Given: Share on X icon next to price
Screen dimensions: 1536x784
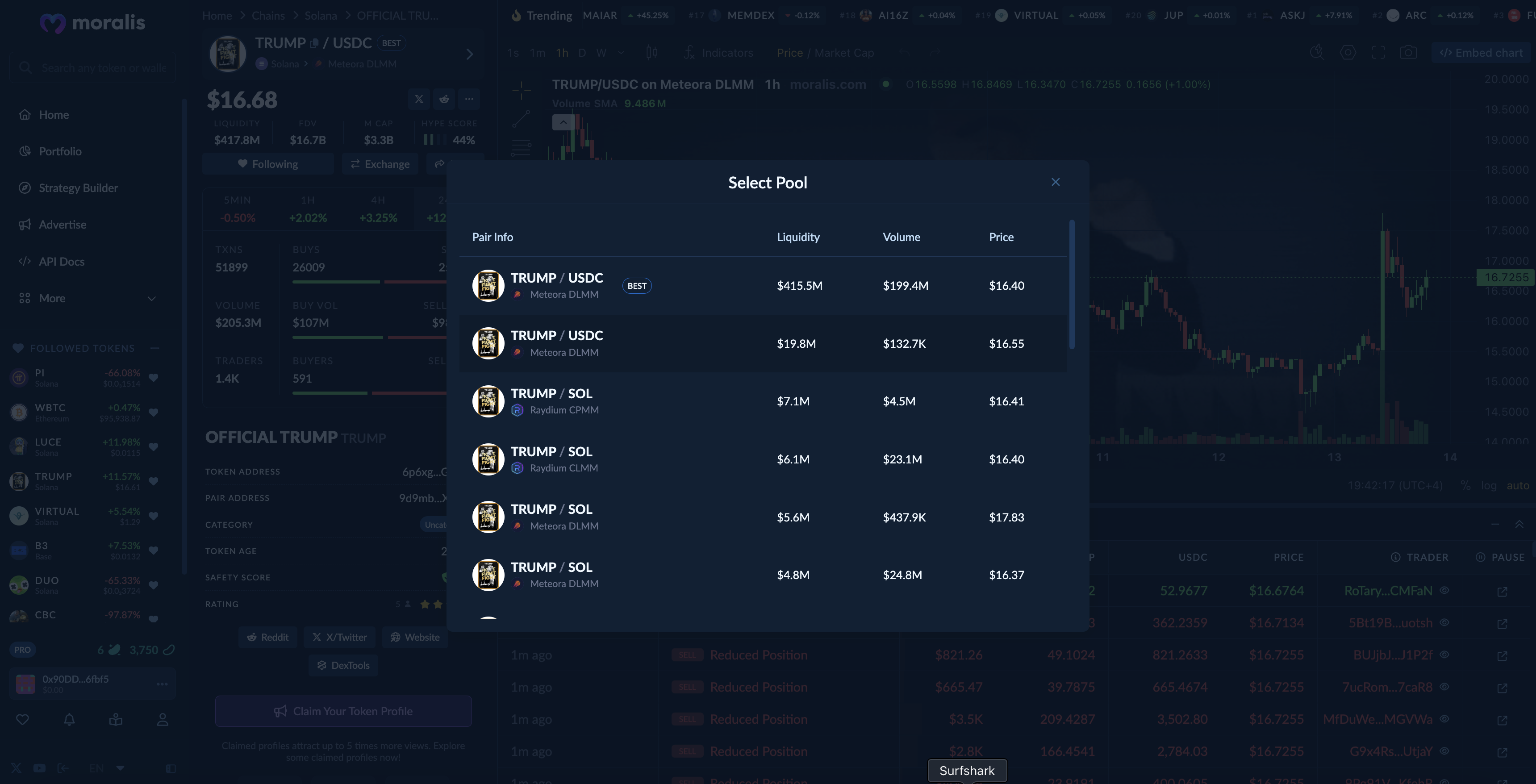Looking at the screenshot, I should coord(419,99).
